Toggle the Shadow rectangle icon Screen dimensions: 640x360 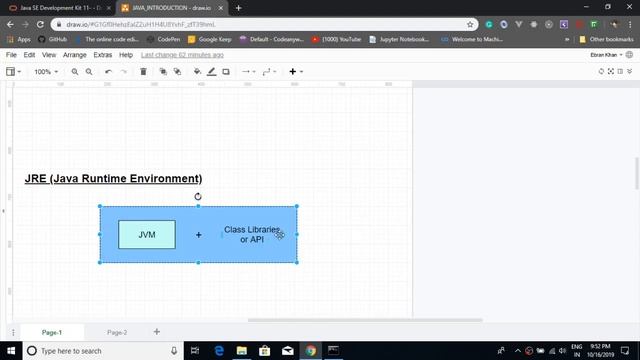click(226, 72)
